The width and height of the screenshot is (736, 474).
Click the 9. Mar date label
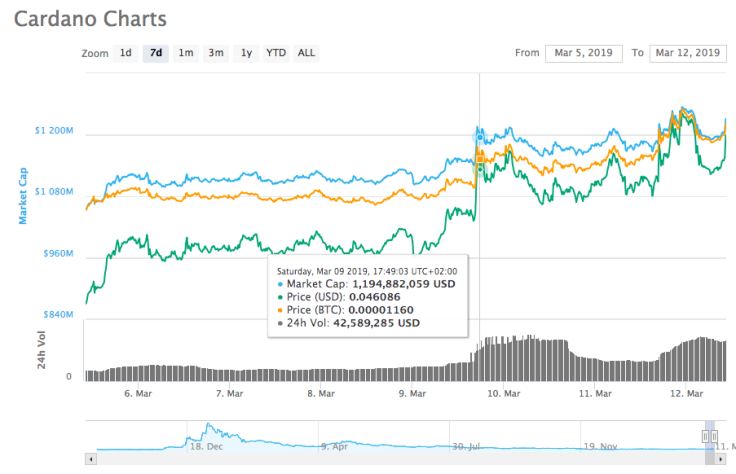[413, 394]
